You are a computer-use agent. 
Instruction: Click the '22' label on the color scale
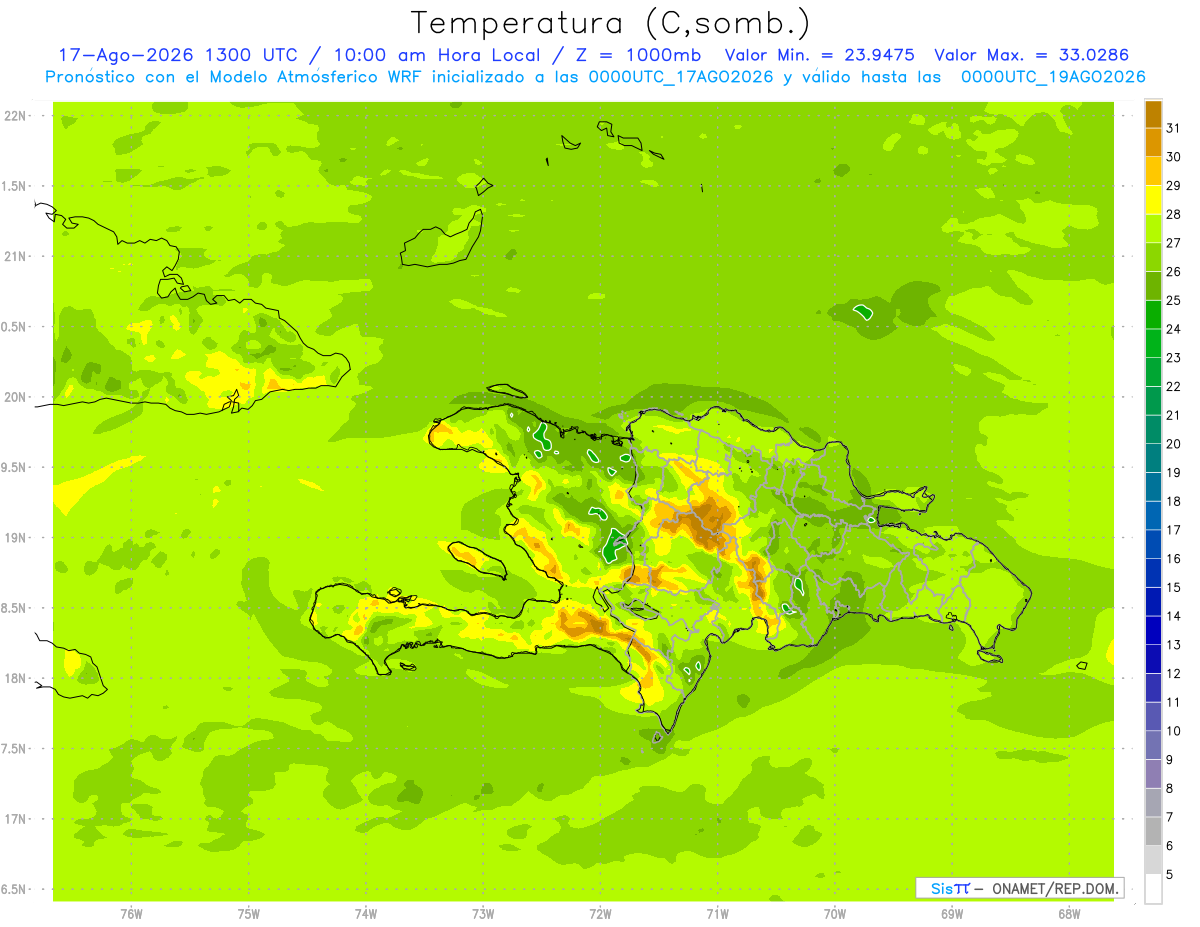point(1174,386)
